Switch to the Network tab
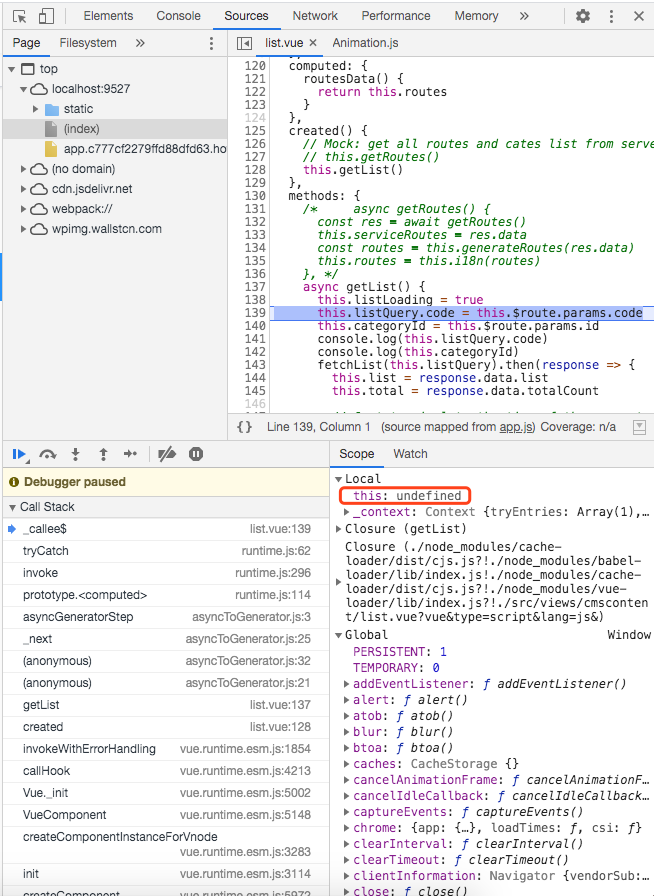The width and height of the screenshot is (654, 896). [315, 16]
